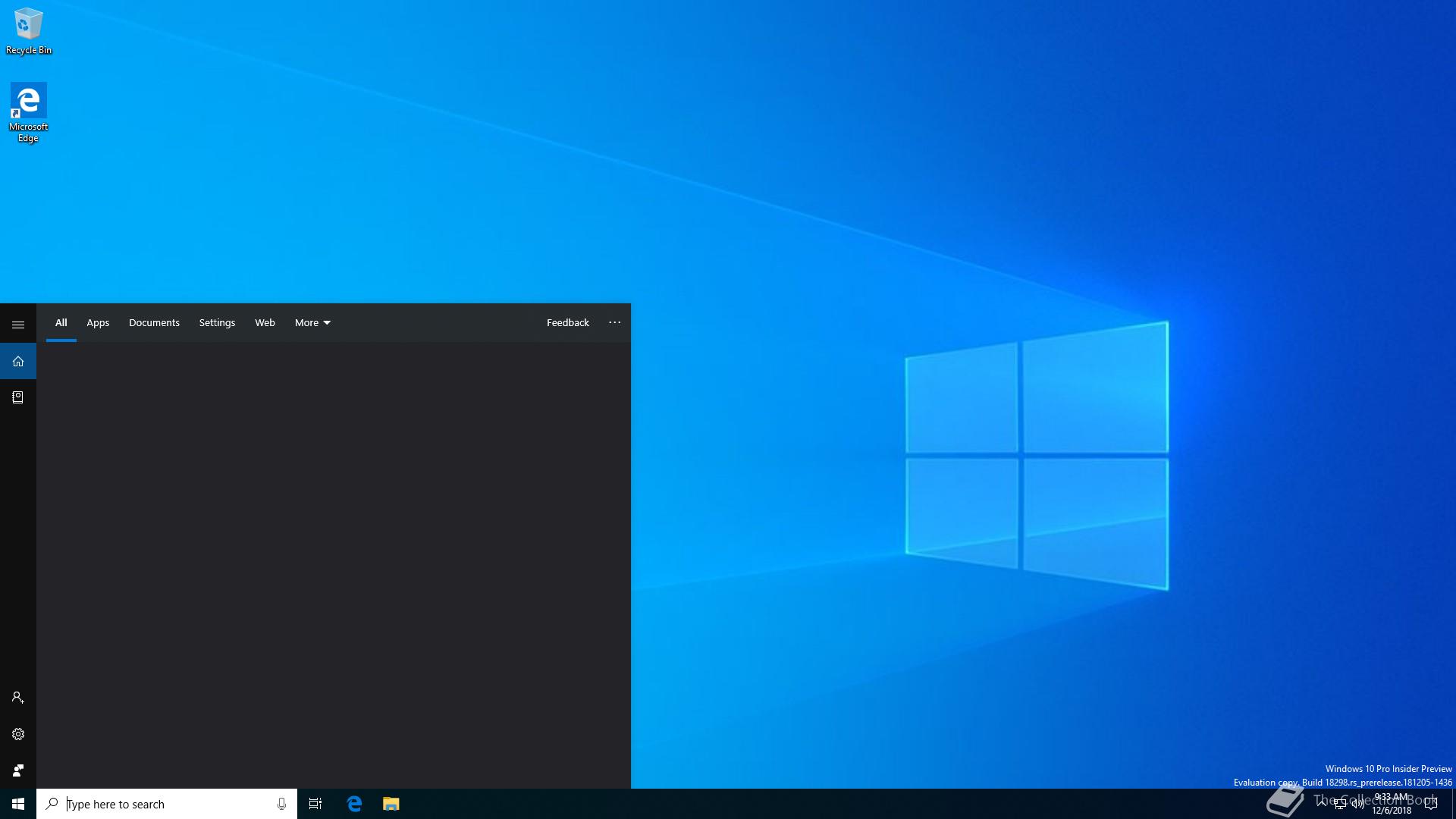Click the Feedback button in search panel

(568, 323)
